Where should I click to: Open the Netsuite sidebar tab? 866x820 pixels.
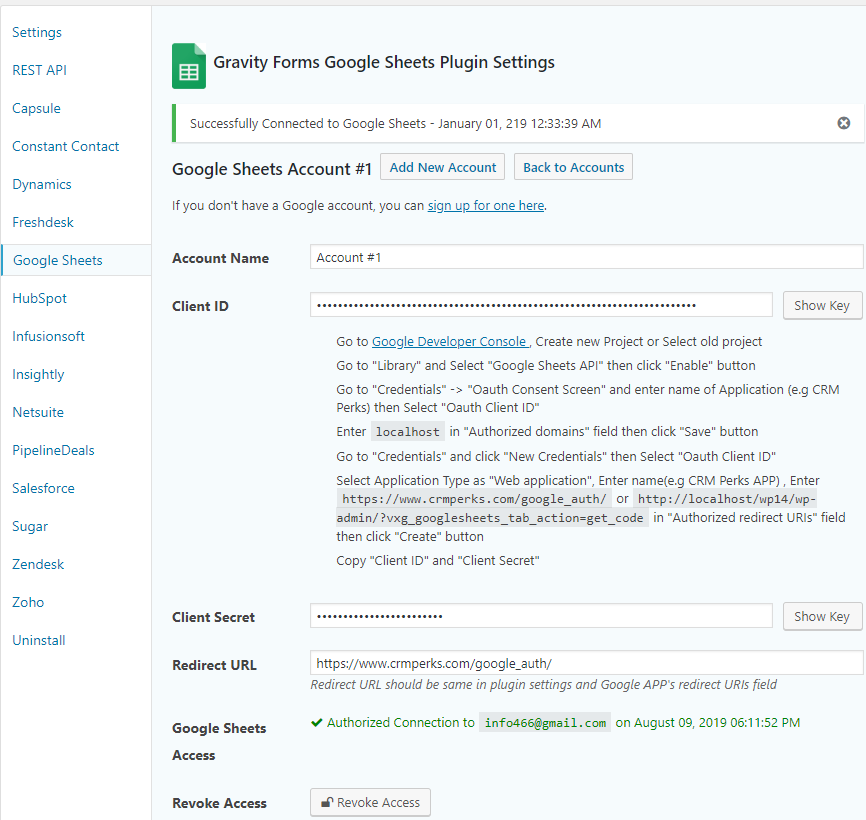(x=38, y=412)
